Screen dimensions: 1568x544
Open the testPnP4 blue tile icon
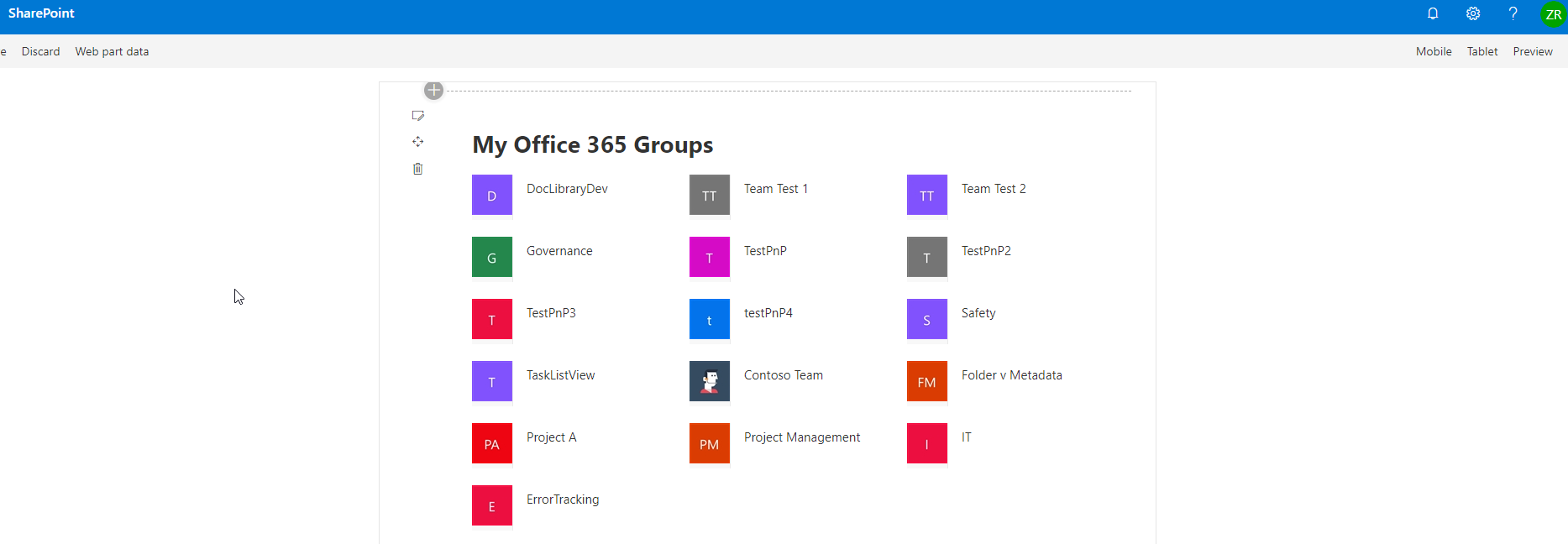coord(710,319)
